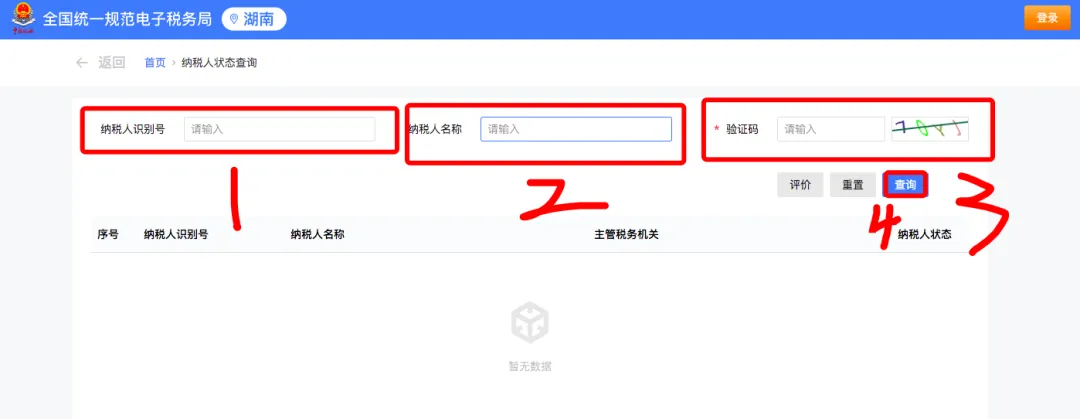
Task: Click the orange 登录 button
Action: pos(1047,19)
